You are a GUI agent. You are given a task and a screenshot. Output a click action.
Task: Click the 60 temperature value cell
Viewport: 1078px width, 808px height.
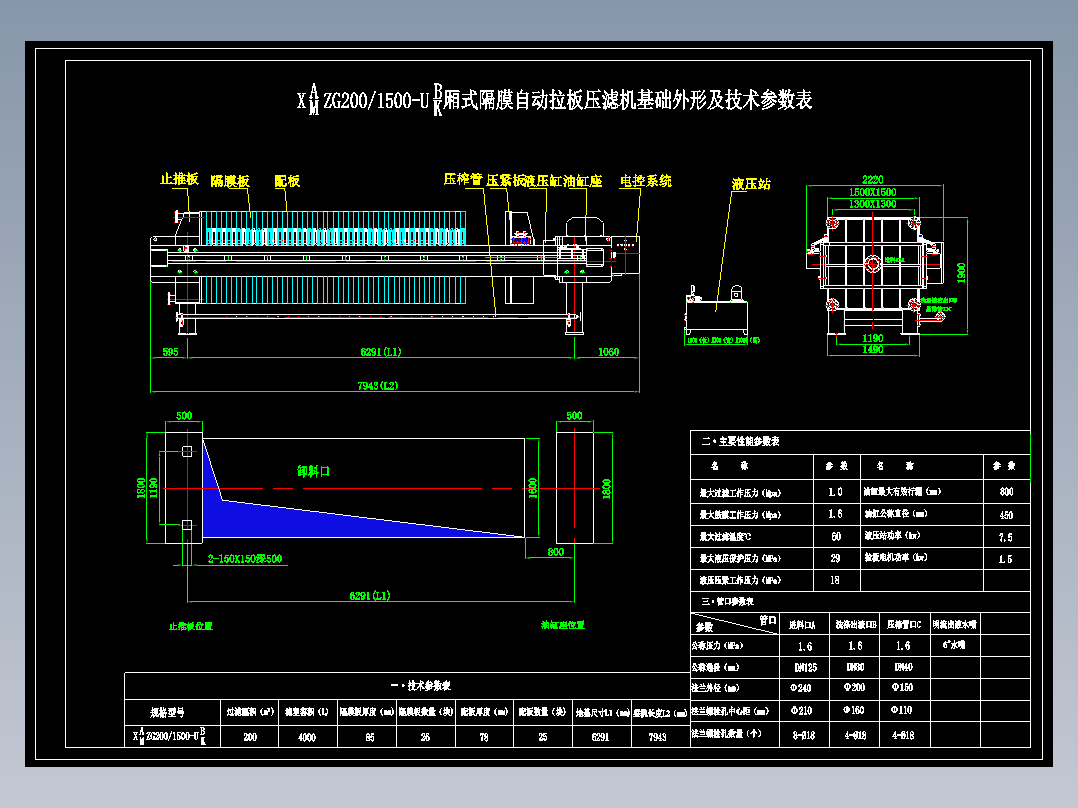836,536
